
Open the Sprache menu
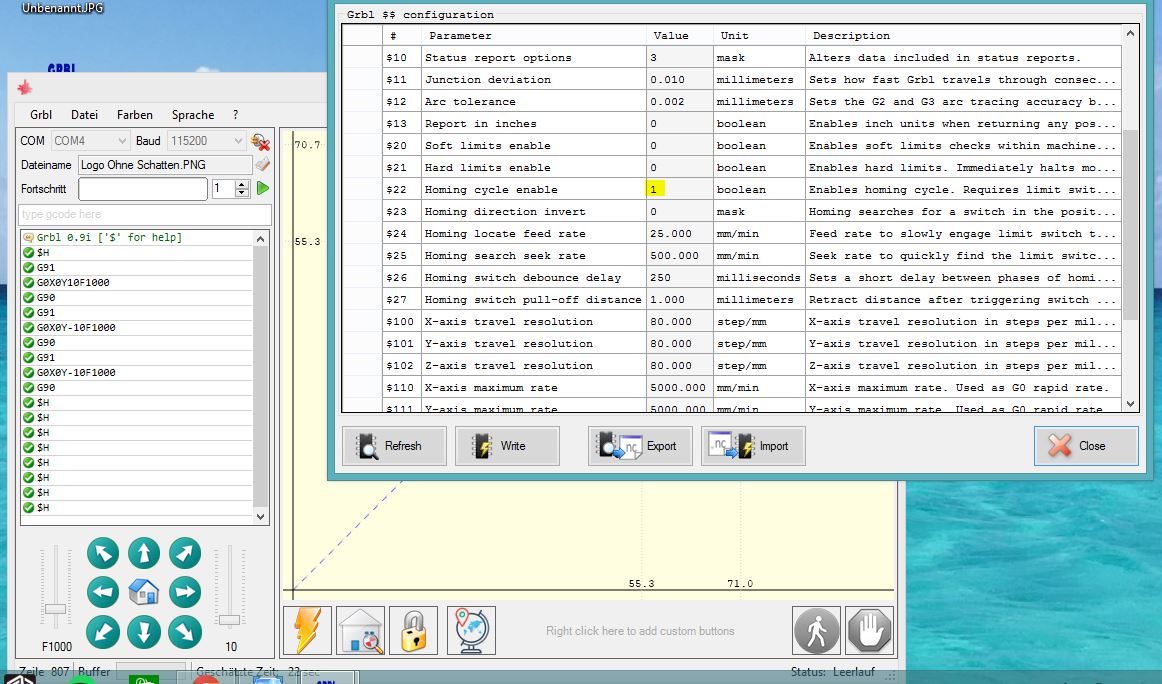[193, 115]
